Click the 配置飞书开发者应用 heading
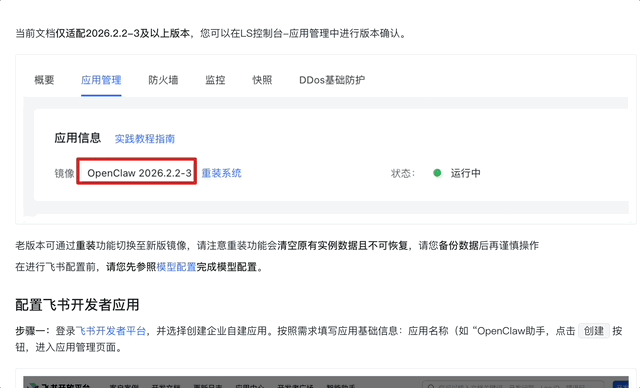Viewport: 640px width, 388px height. pos(77,305)
